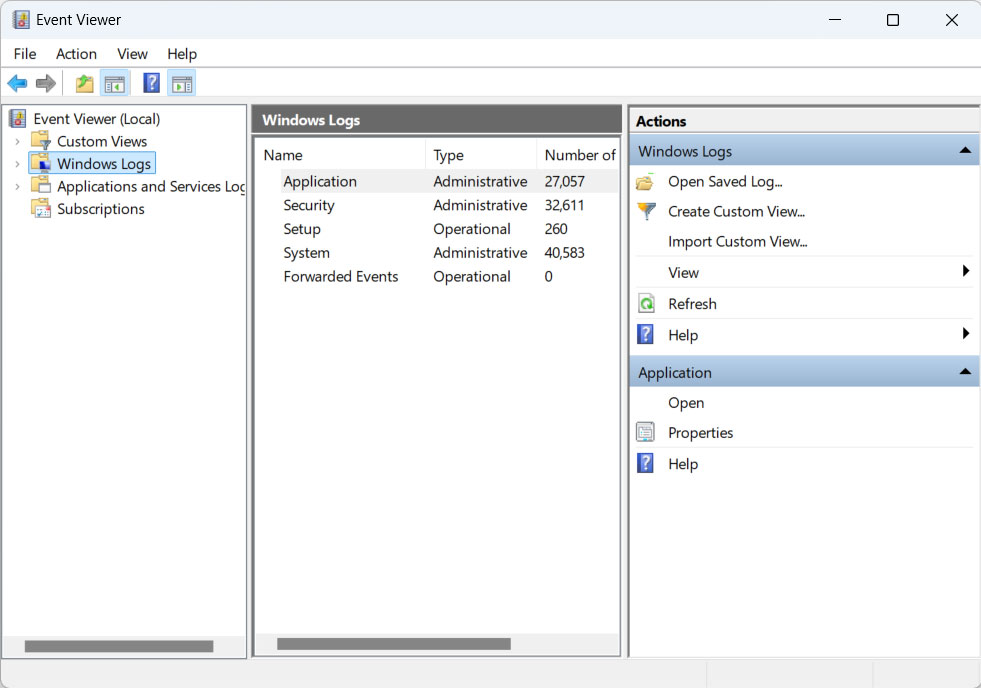Open the View submenu arrow in Actions pane
This screenshot has height=688, width=981.
[x=965, y=272]
